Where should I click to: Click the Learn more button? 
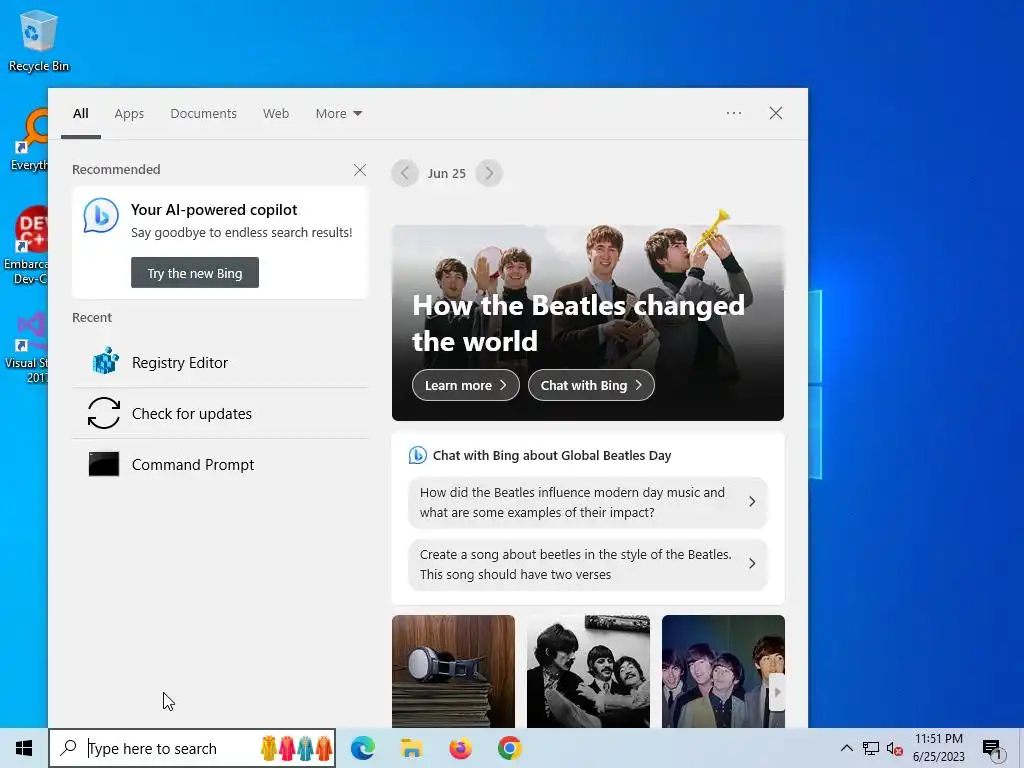click(x=466, y=385)
